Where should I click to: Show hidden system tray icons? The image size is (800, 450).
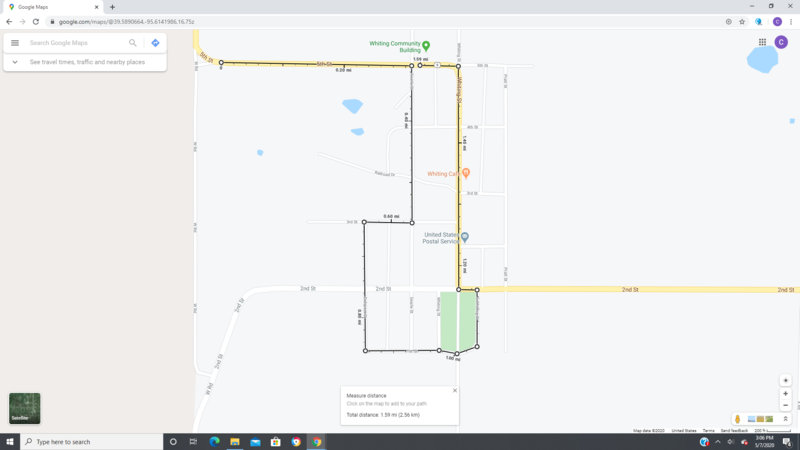(x=718, y=442)
